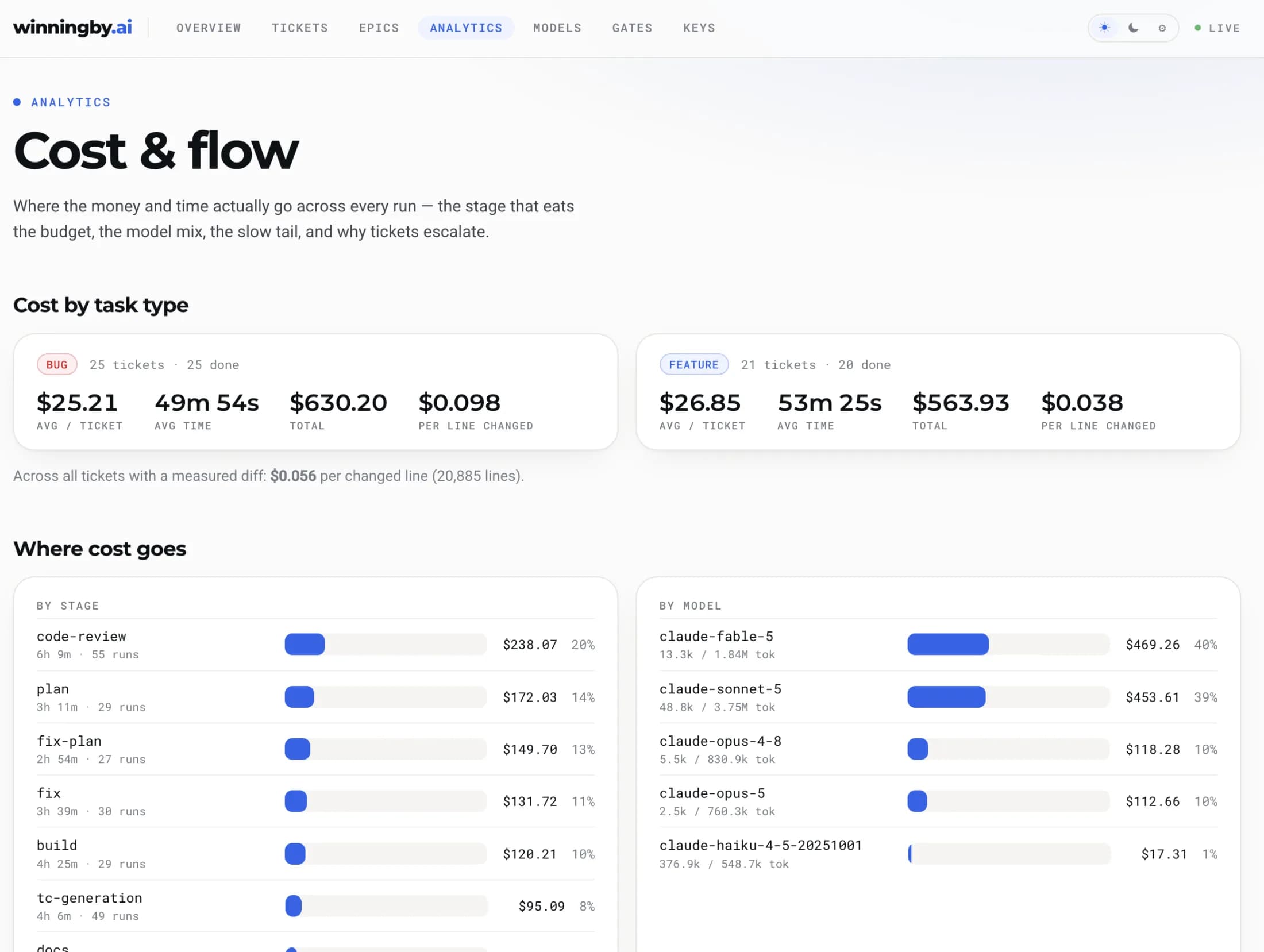Click the $17.31 claude-haiku cost
Screen dimensions: 1264x952
click(x=1164, y=854)
